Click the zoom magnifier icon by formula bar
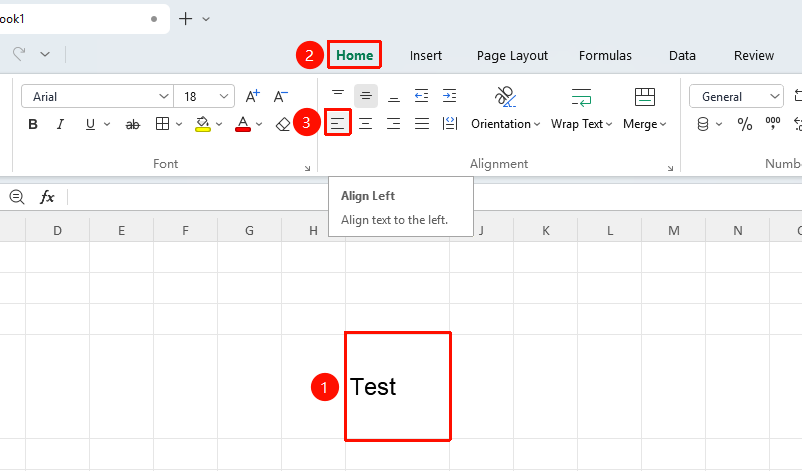This screenshot has height=471, width=802. coord(16,197)
